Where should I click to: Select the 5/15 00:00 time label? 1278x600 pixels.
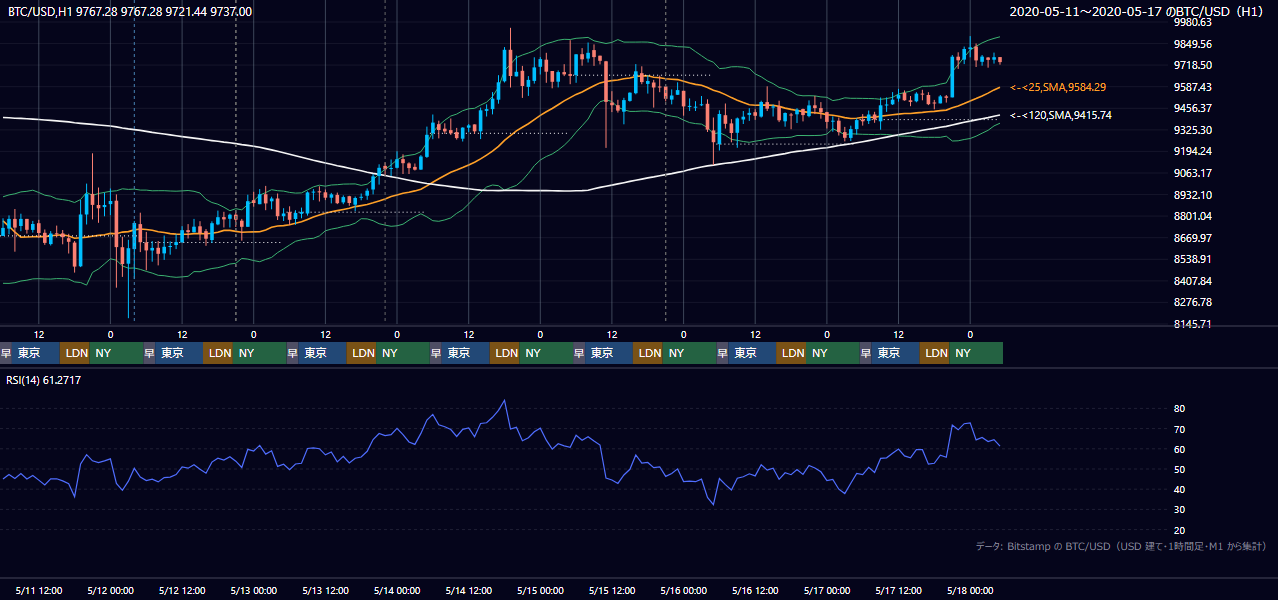coord(540,590)
